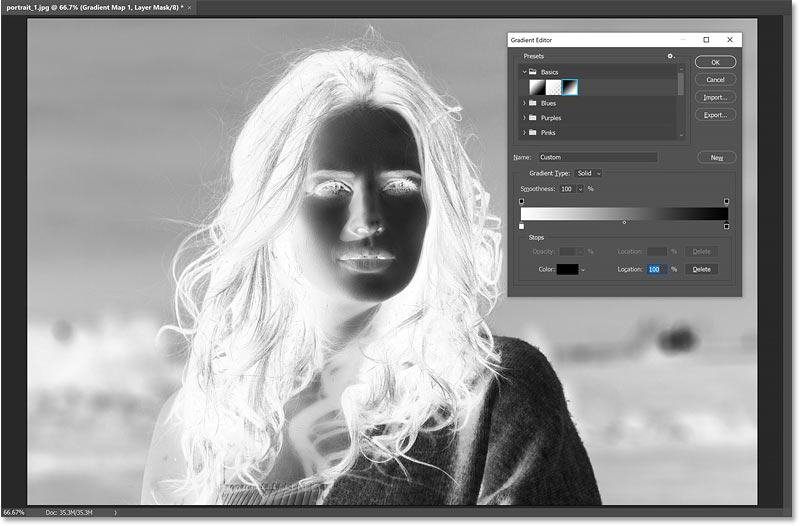Select the left opacity stop above gradient
Viewport: 802px width, 526px height.
(521, 202)
